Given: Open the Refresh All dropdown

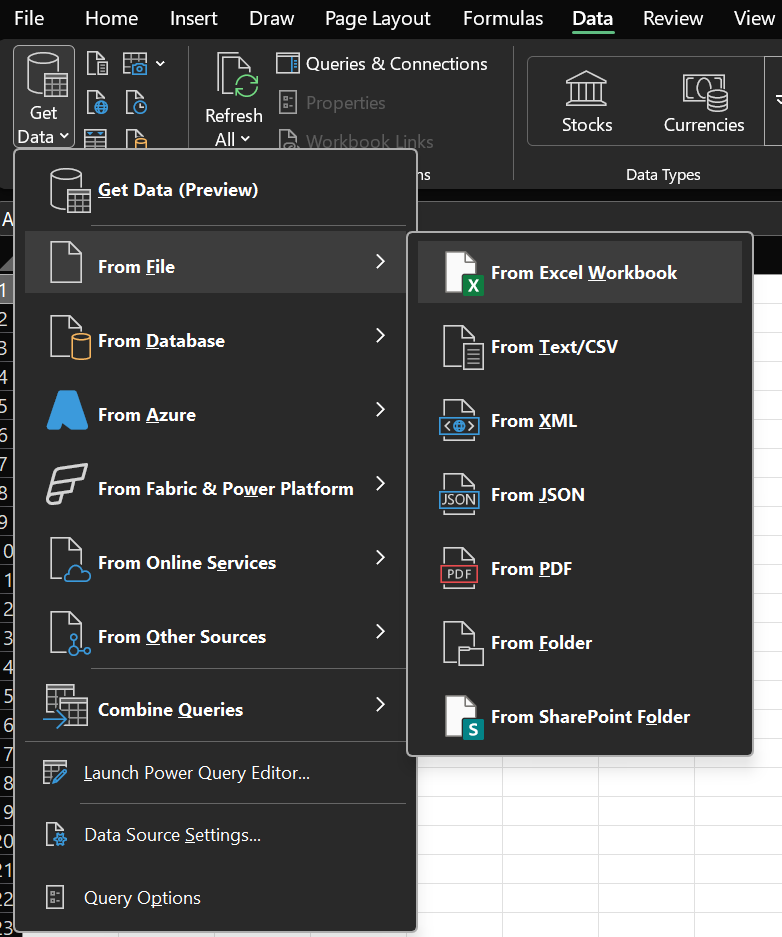Looking at the screenshot, I should (233, 138).
